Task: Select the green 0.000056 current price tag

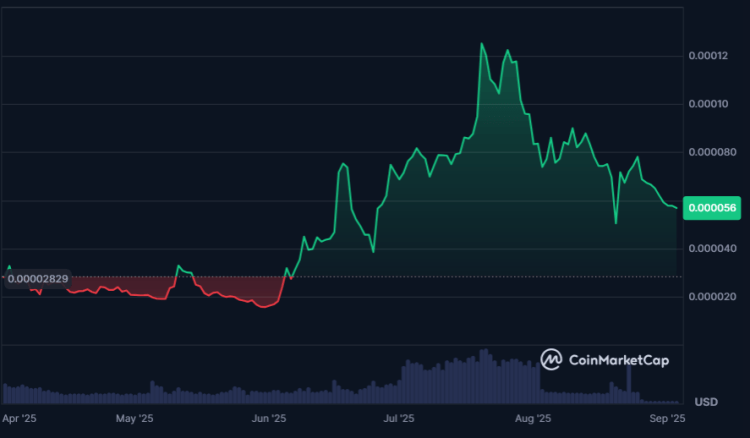Action: tap(712, 207)
